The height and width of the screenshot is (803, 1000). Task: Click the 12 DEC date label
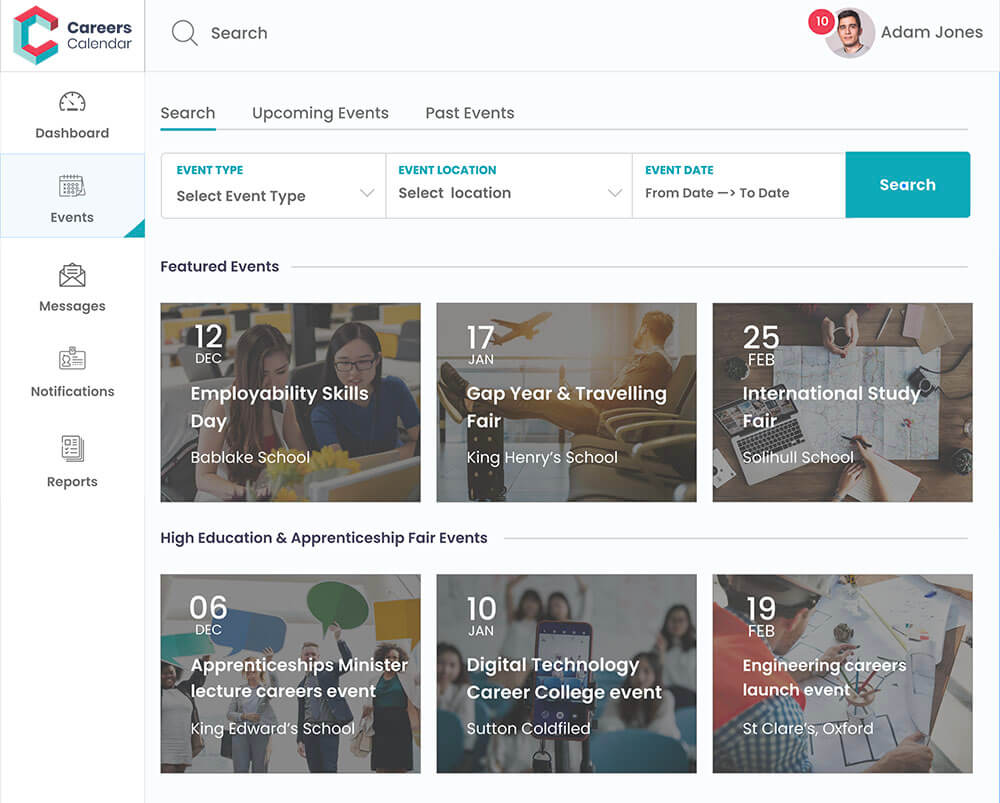pyautogui.click(x=209, y=344)
